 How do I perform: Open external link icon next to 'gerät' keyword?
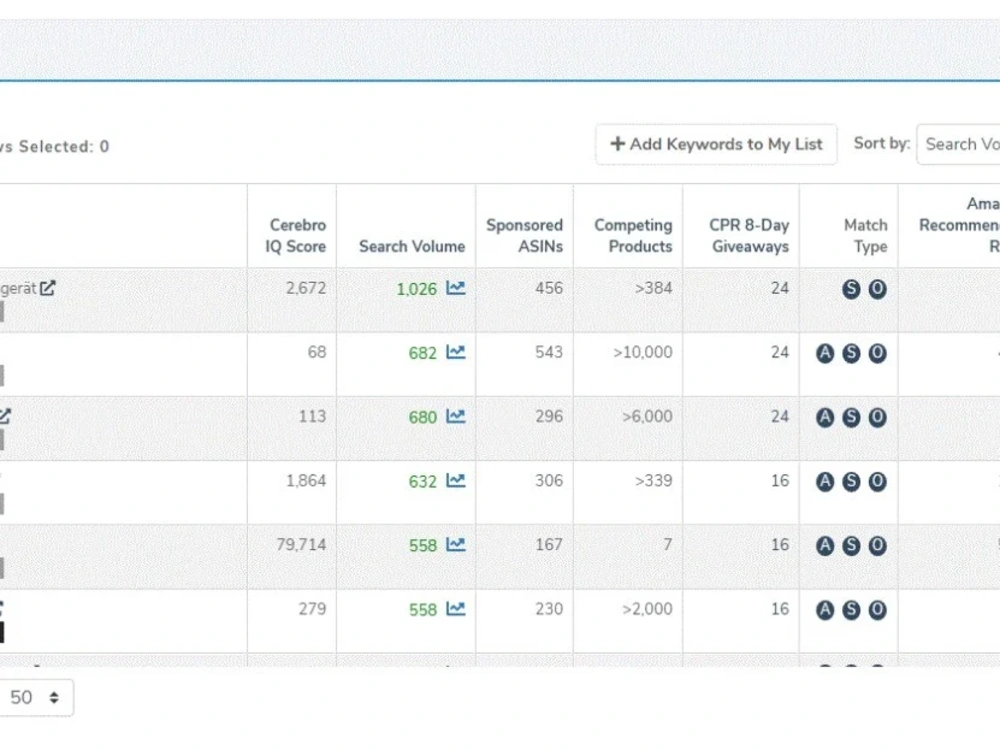tap(48, 288)
